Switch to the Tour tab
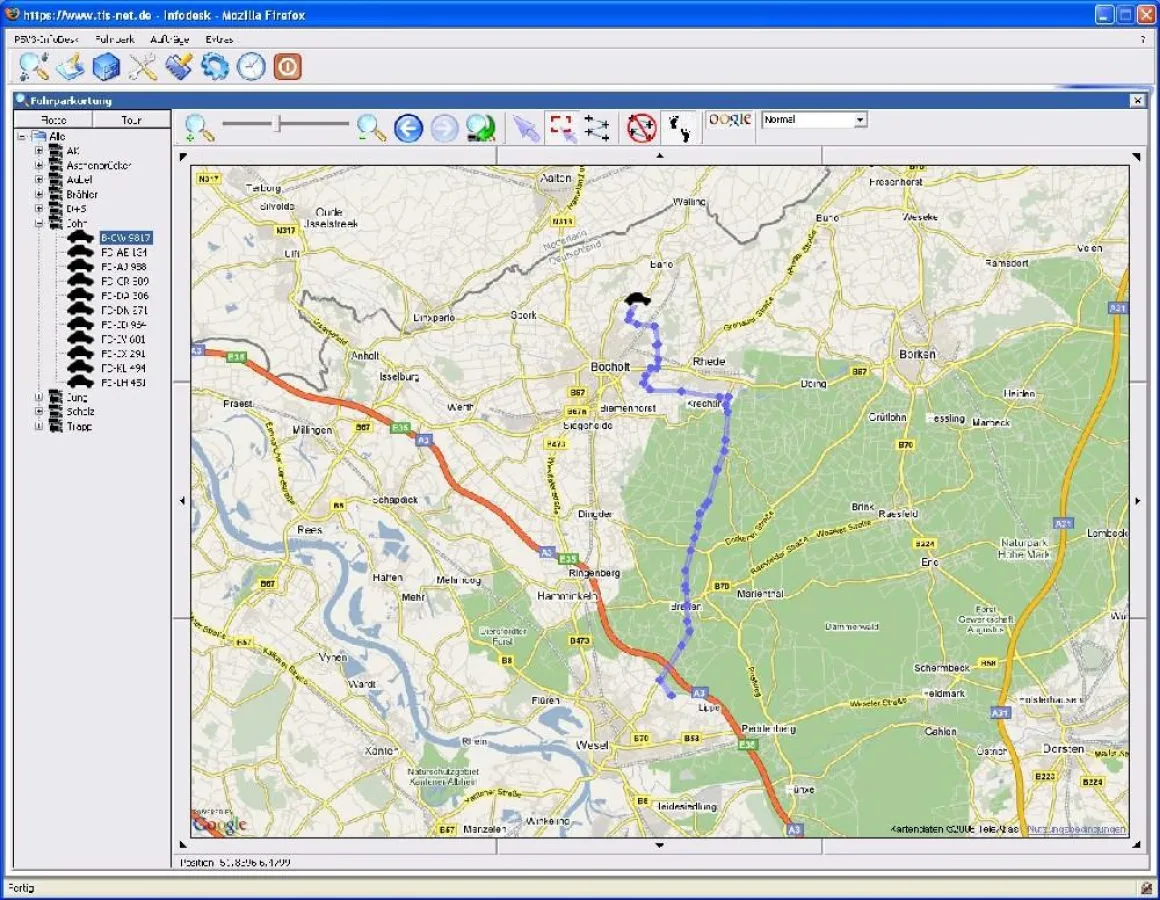The image size is (1160, 900). point(131,120)
